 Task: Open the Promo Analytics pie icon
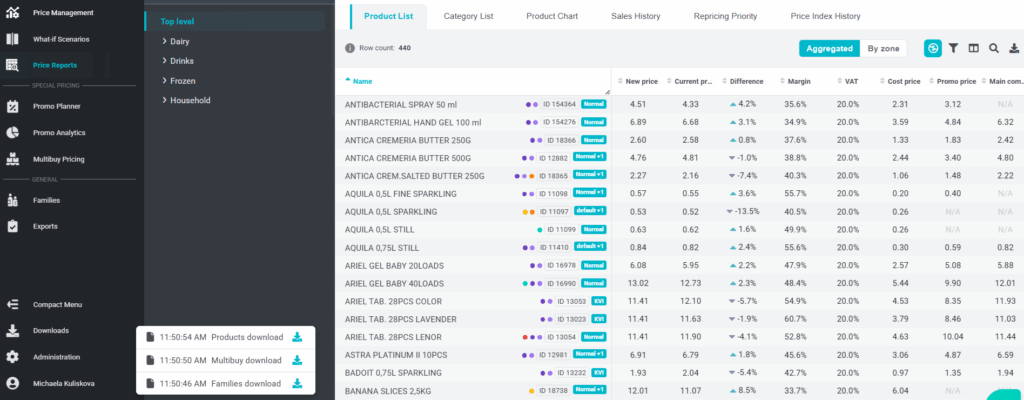coord(12,133)
